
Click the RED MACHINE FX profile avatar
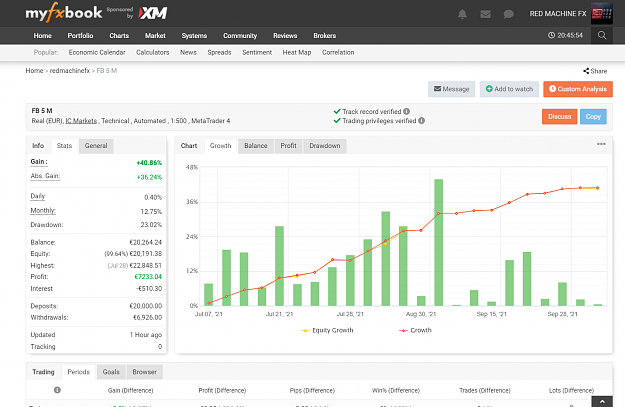pyautogui.click(x=601, y=14)
